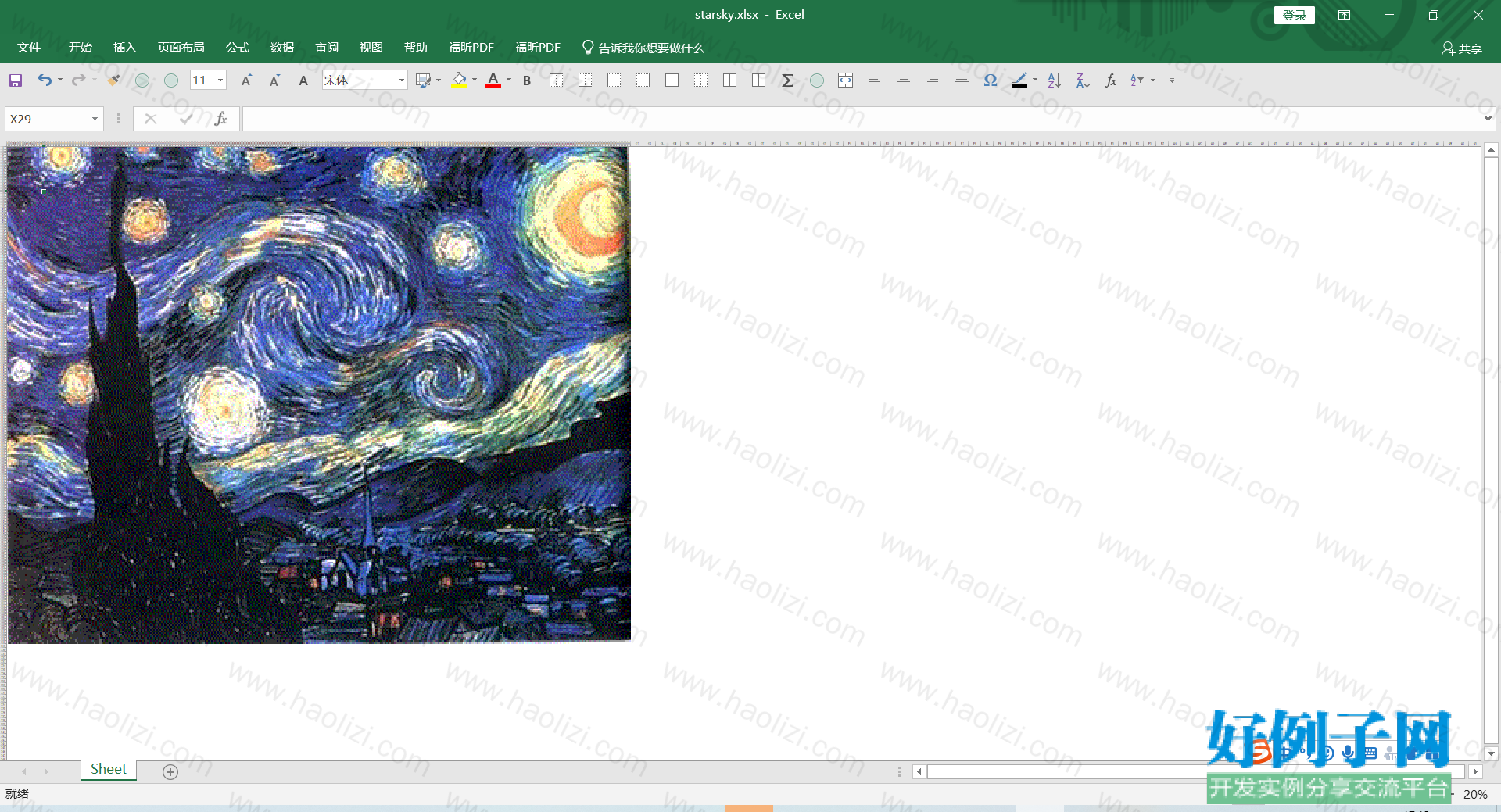1501x812 pixels.
Task: Open the 文件 menu
Action: (x=29, y=48)
